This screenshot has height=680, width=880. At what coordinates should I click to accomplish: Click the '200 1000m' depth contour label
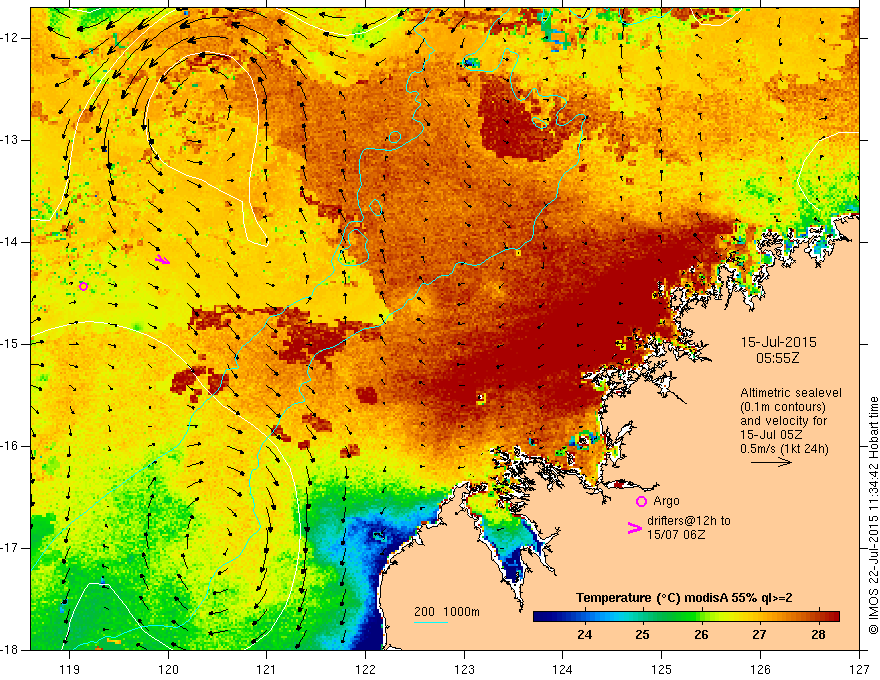tap(447, 612)
